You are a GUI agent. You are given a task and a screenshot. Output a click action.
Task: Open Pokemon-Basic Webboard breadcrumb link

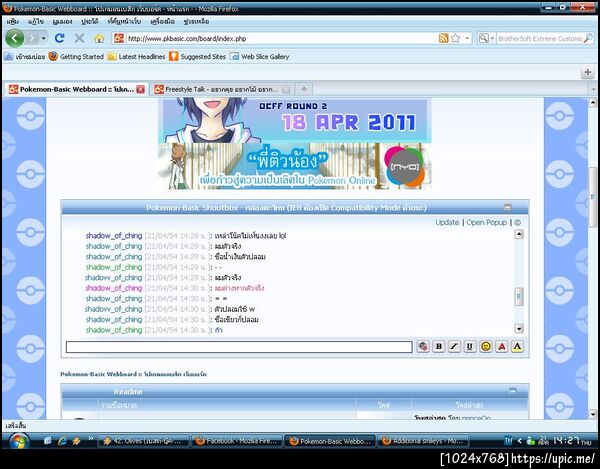(133, 374)
